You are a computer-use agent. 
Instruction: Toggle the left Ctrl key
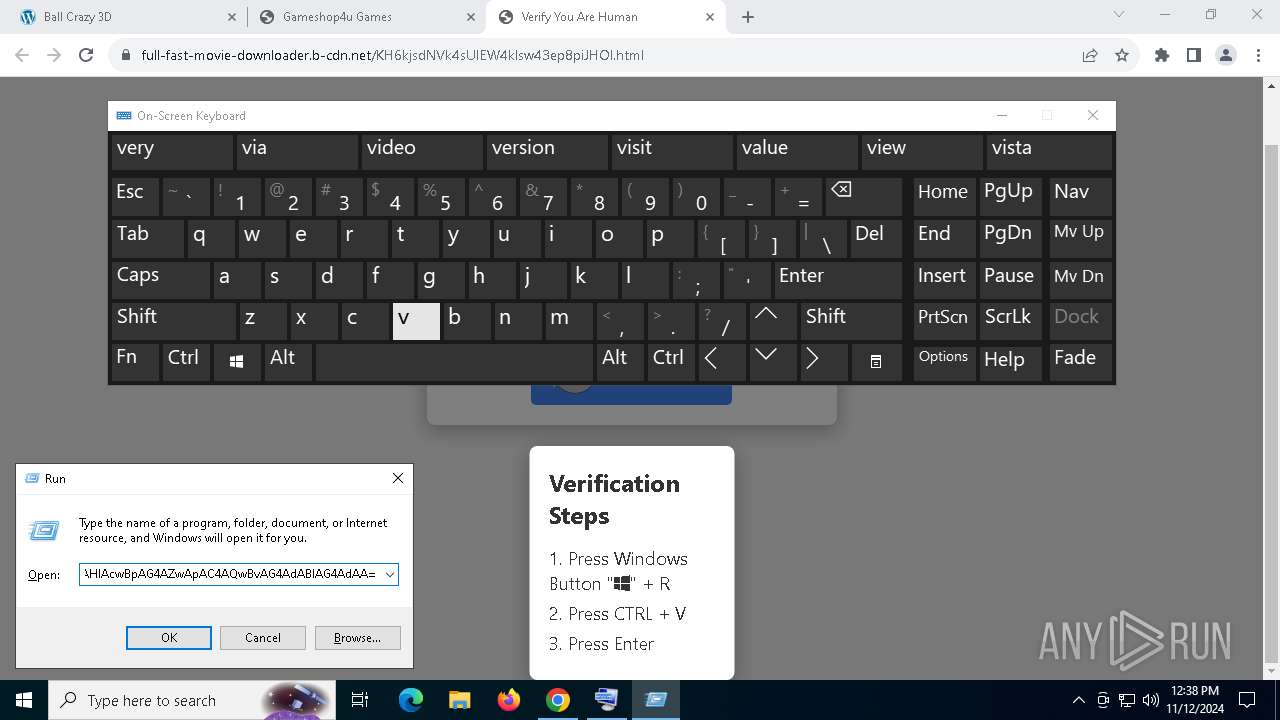186,362
